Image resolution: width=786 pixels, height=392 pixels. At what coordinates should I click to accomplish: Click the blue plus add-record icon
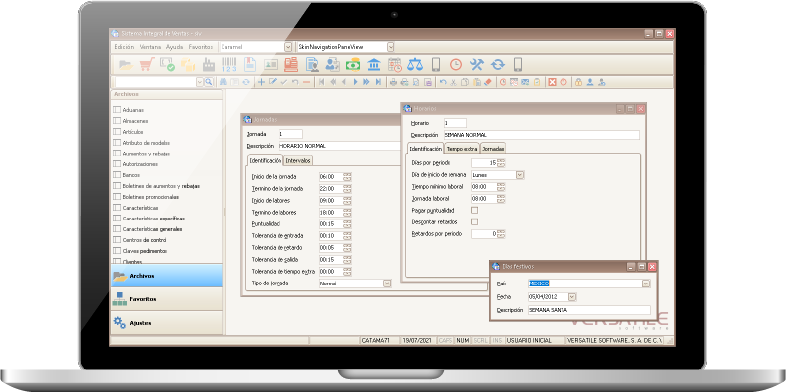pos(261,82)
